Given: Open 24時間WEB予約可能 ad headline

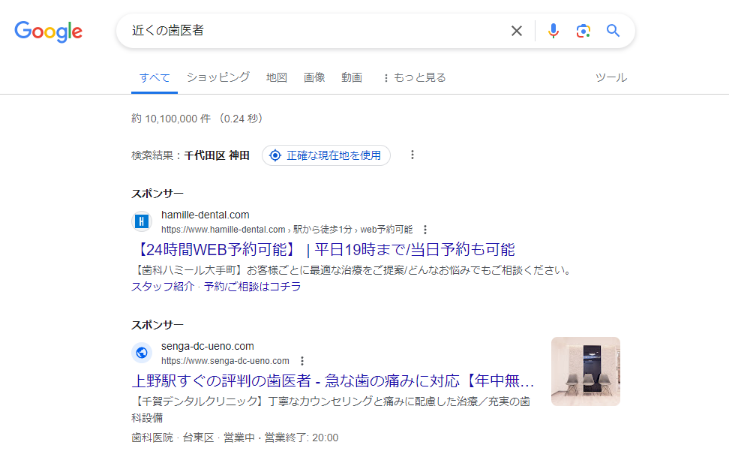Looking at the screenshot, I should tap(325, 250).
